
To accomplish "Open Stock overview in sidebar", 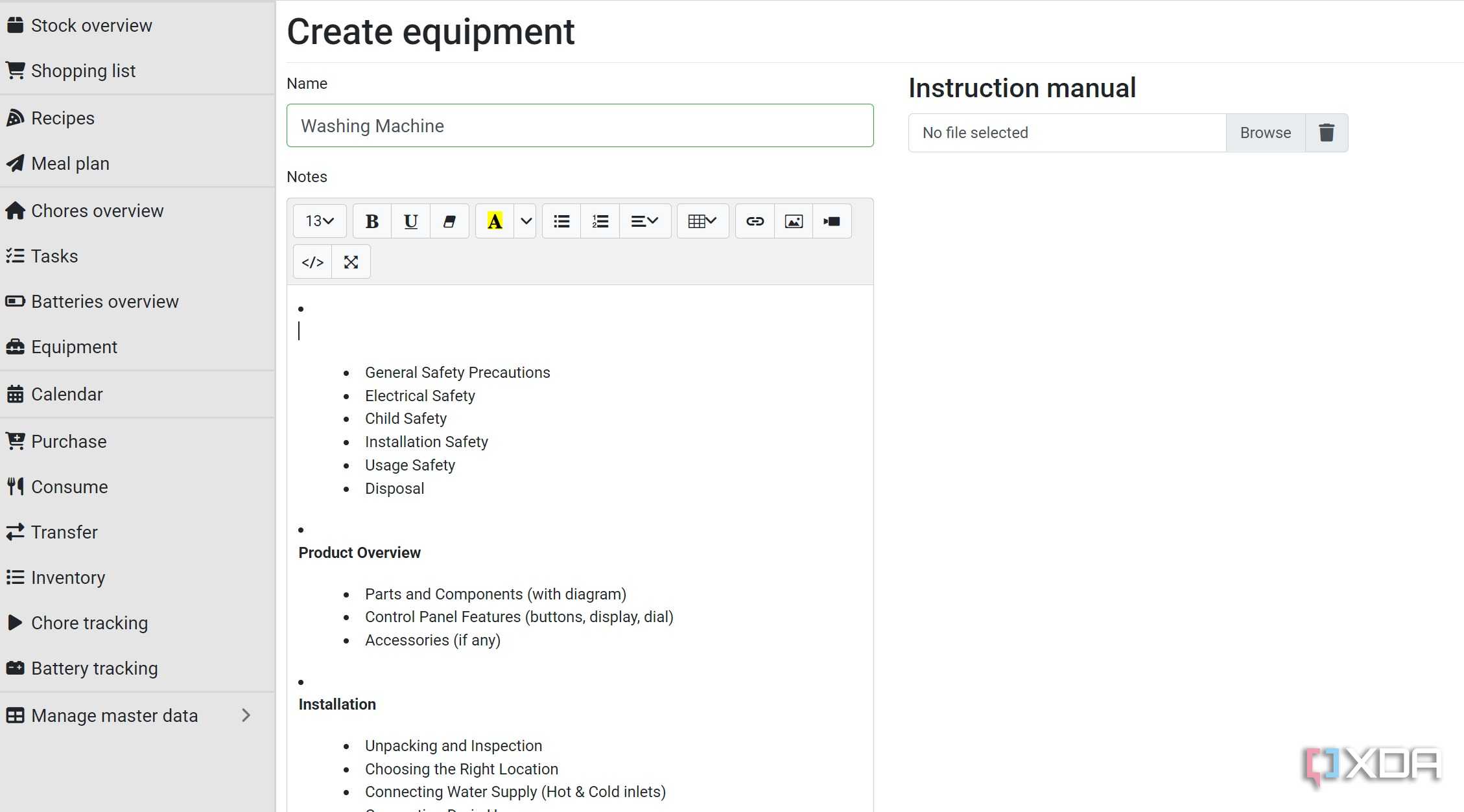I will pyautogui.click(x=137, y=25).
